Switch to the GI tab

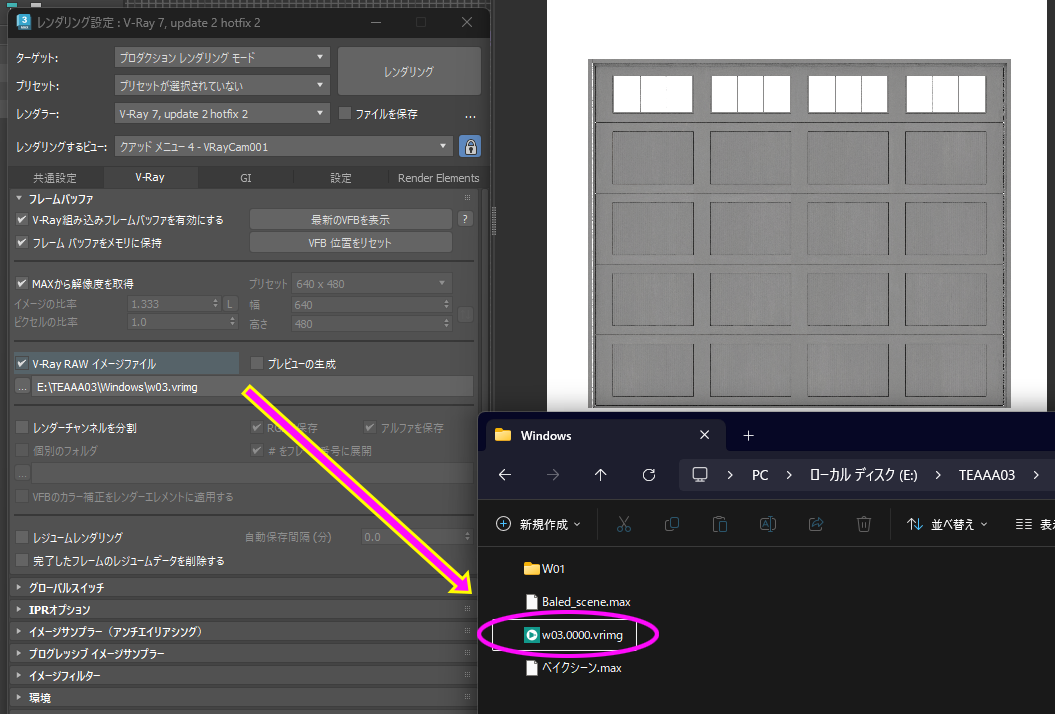[x=245, y=178]
